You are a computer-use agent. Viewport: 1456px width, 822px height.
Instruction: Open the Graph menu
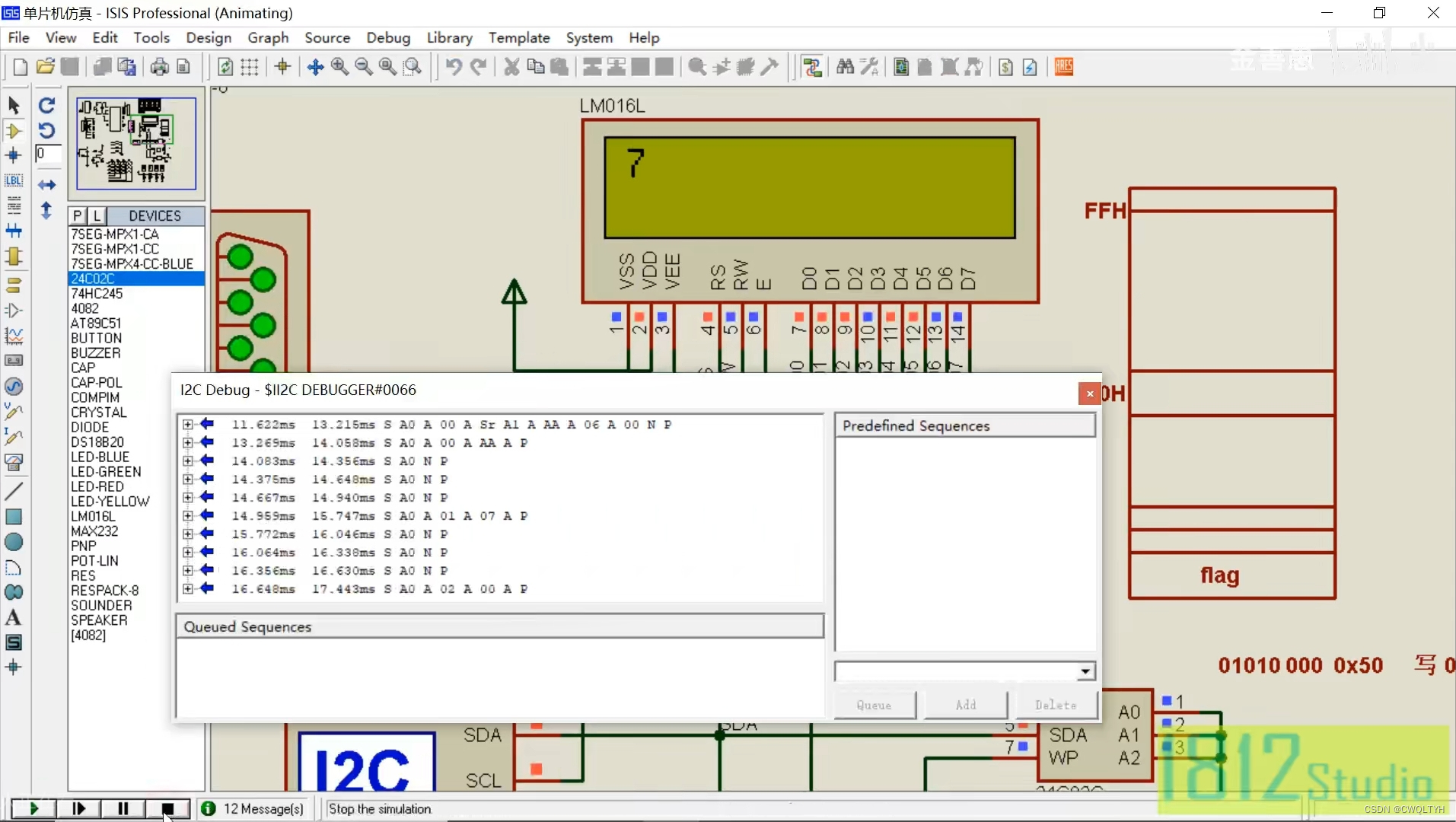268,37
